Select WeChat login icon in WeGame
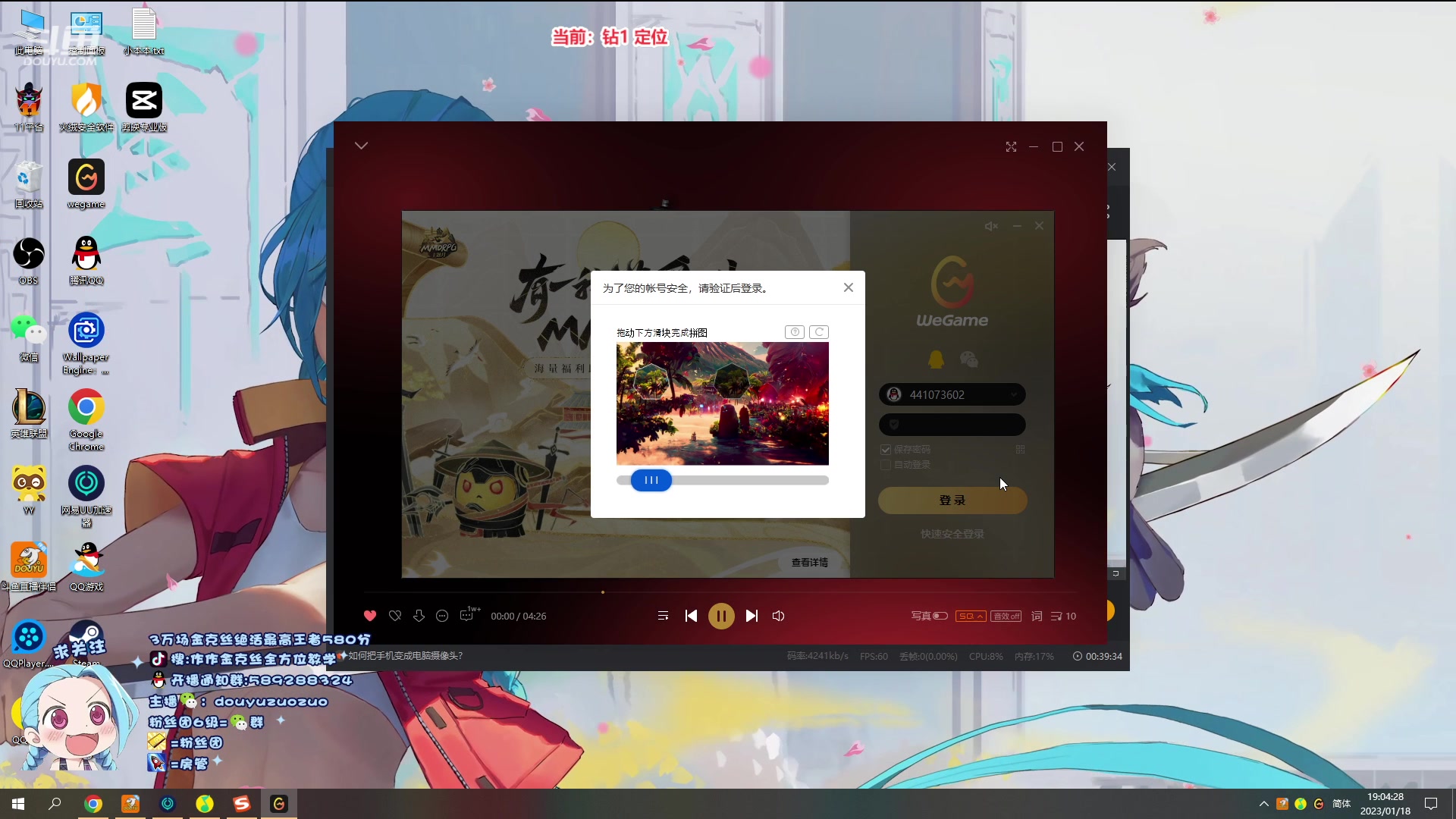 968,359
